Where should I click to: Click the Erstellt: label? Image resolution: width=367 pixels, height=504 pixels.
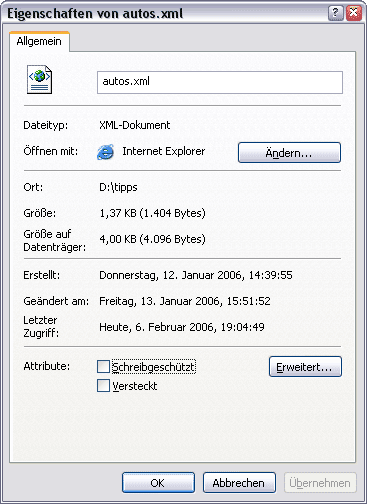pyautogui.click(x=42, y=275)
